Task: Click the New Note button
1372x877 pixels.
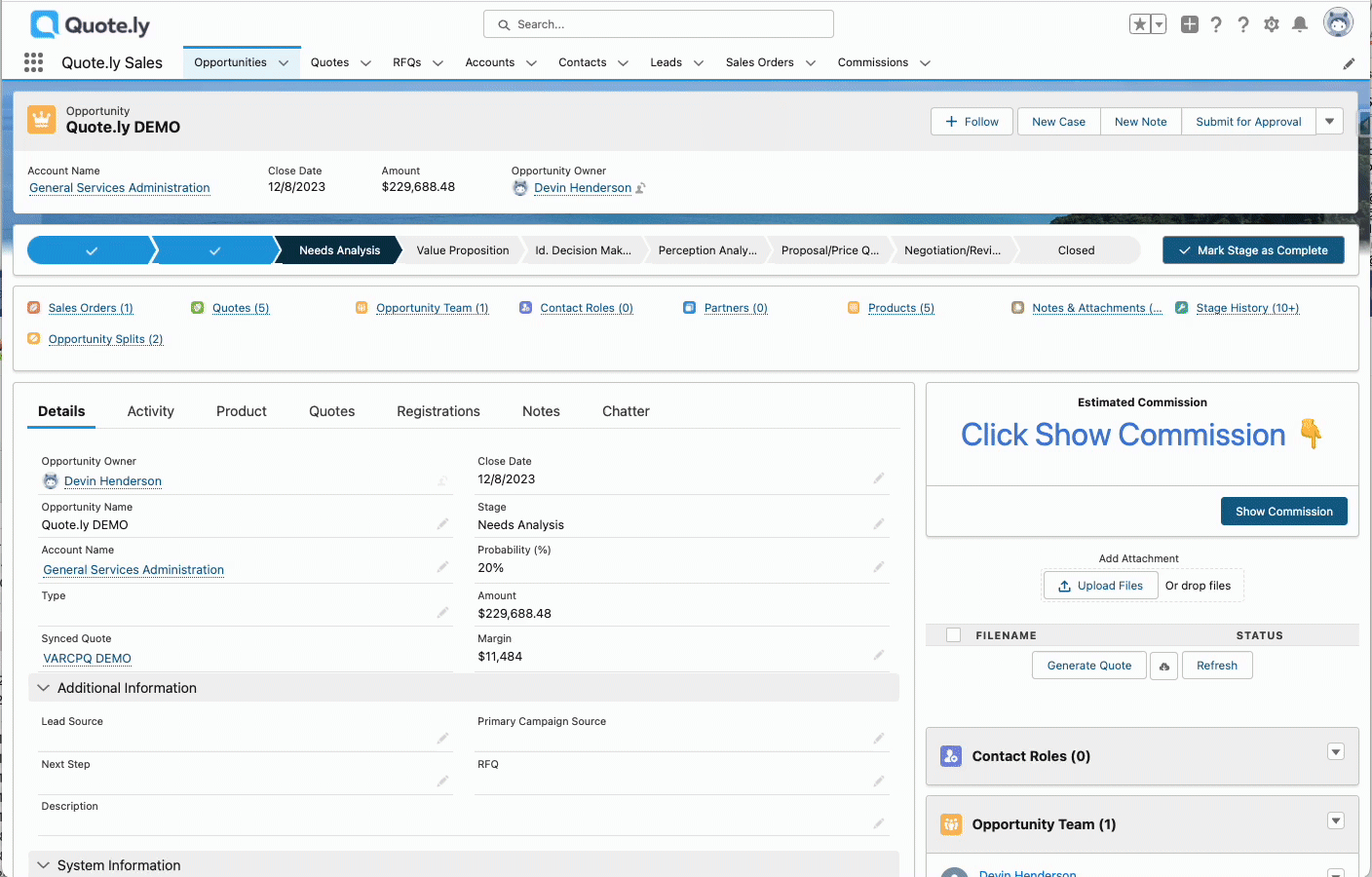Action: click(1141, 122)
